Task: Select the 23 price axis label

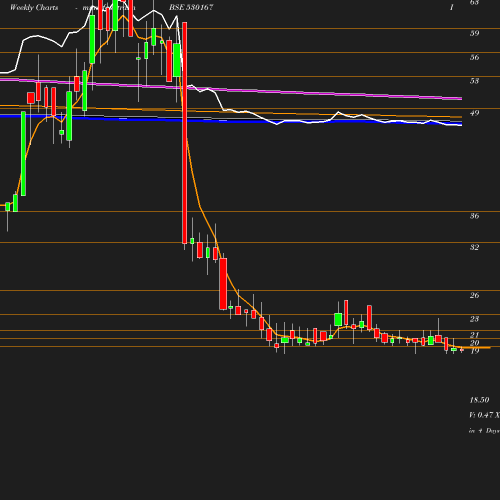Action: point(474,319)
